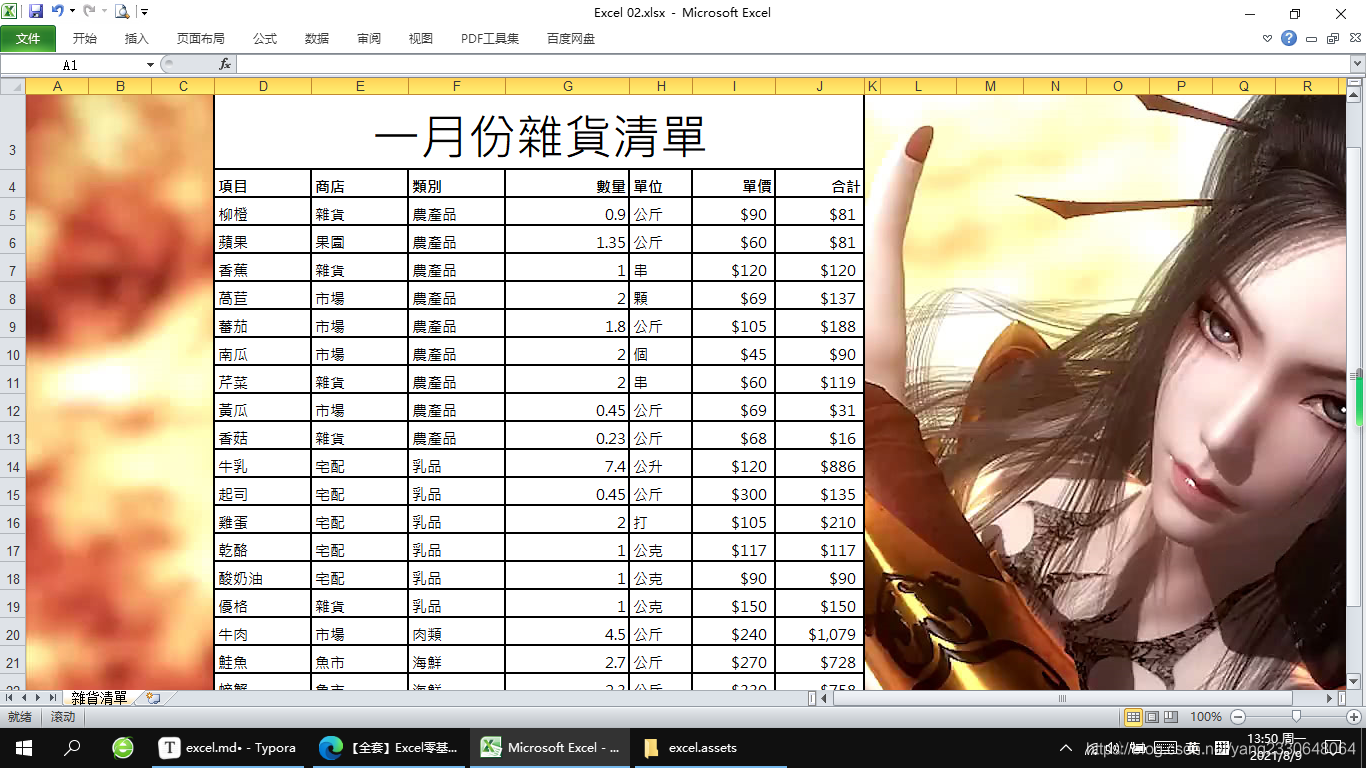
Task: Click the 肉類 category cell
Action: tap(457, 634)
